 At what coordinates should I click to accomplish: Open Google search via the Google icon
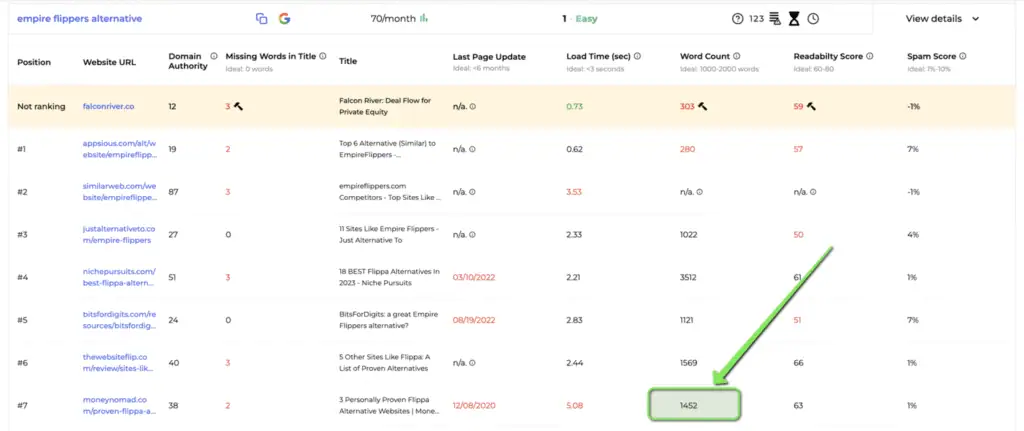coord(285,19)
